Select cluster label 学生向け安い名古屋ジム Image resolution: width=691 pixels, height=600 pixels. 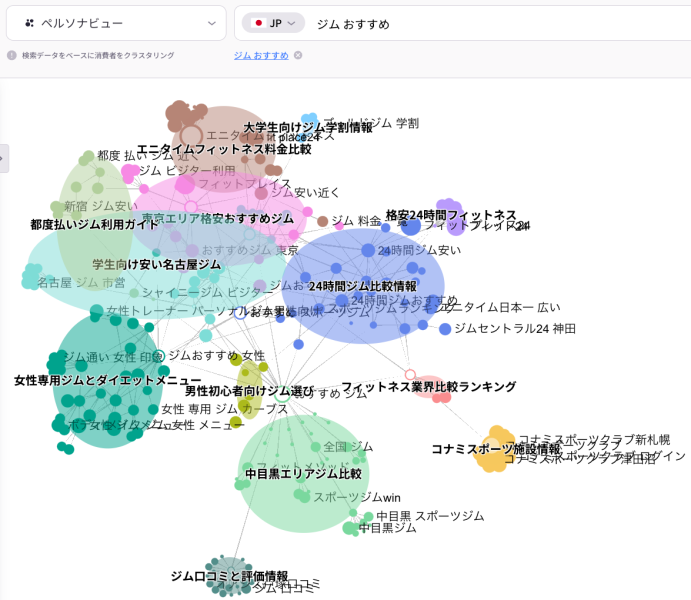(156, 264)
